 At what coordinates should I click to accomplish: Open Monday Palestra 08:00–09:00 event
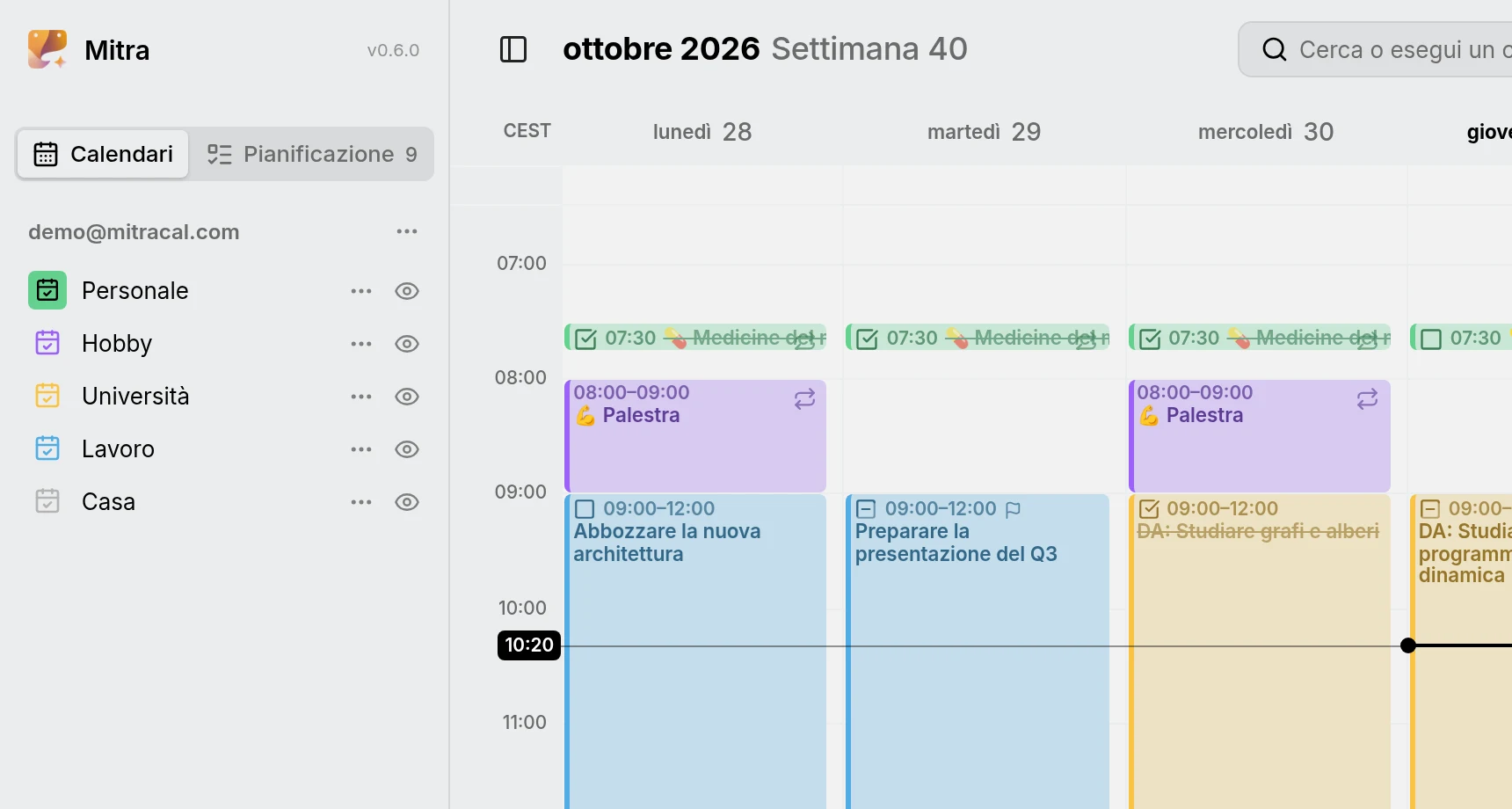(x=694, y=436)
